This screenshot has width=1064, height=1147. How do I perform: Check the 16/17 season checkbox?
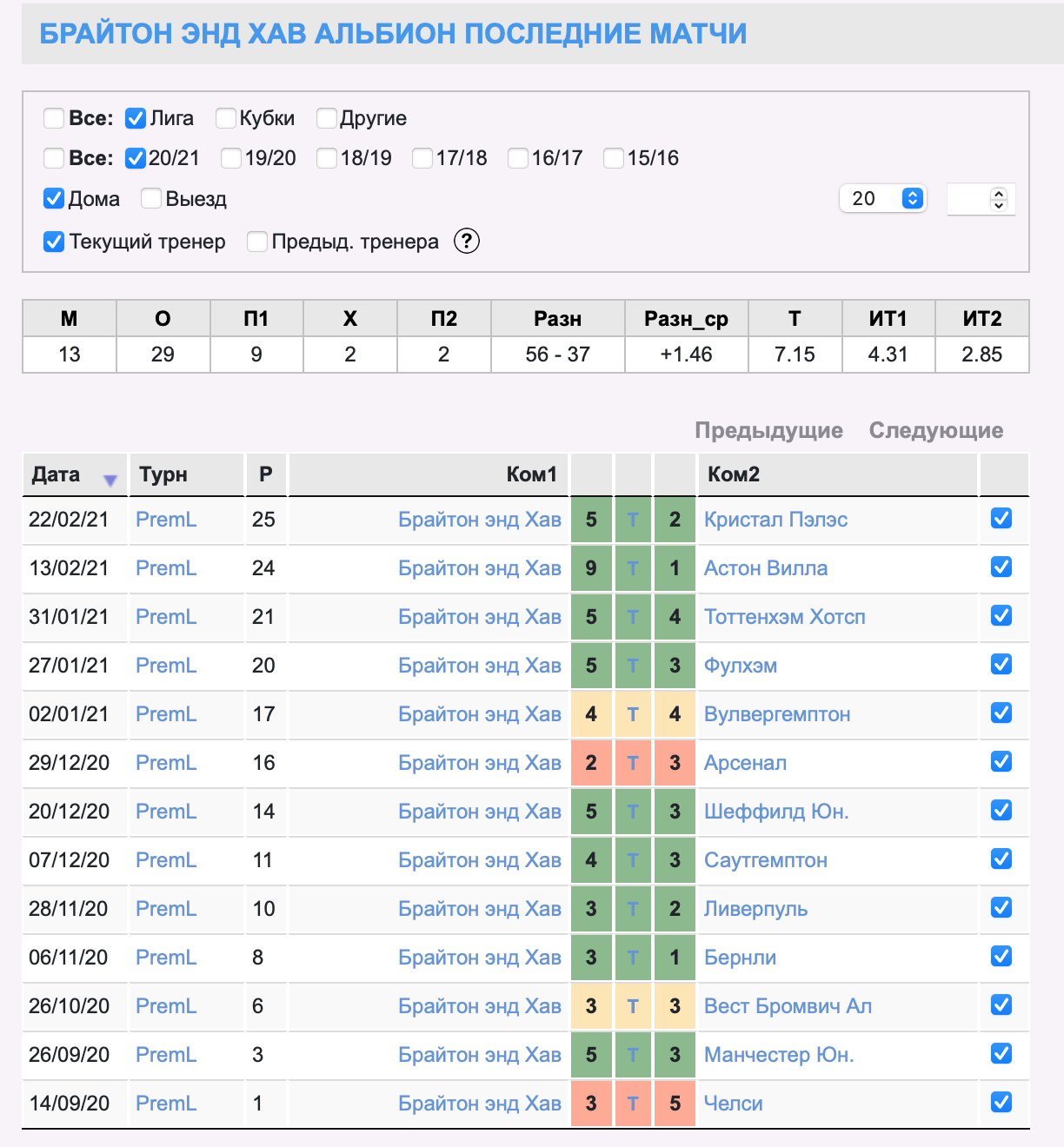(x=518, y=158)
